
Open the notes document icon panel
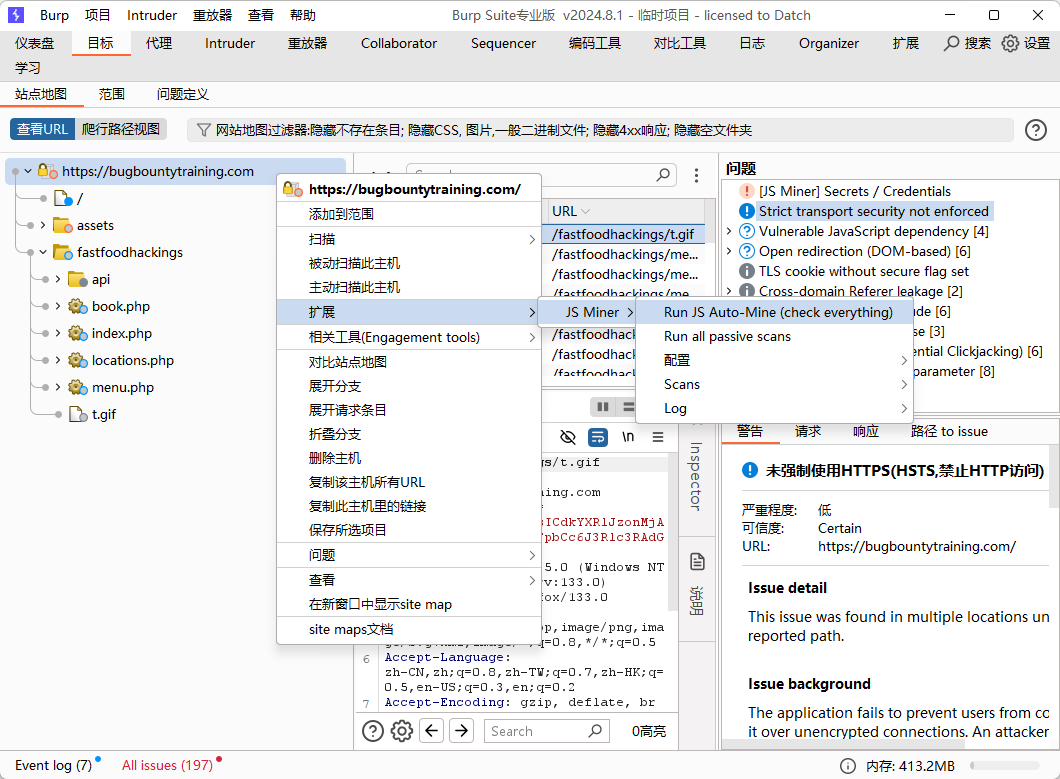[x=697, y=561]
